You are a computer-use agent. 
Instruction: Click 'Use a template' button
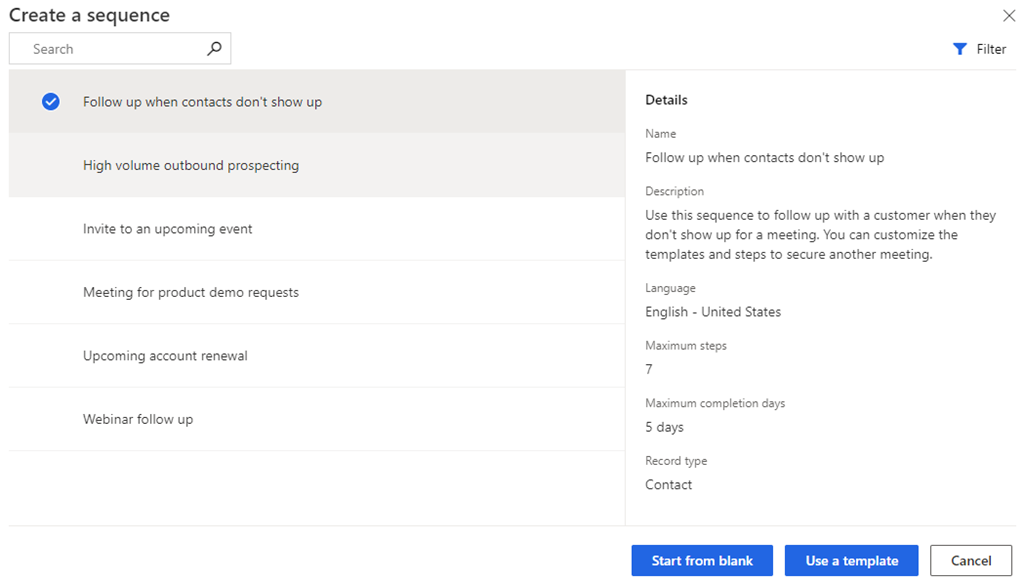pos(851,560)
